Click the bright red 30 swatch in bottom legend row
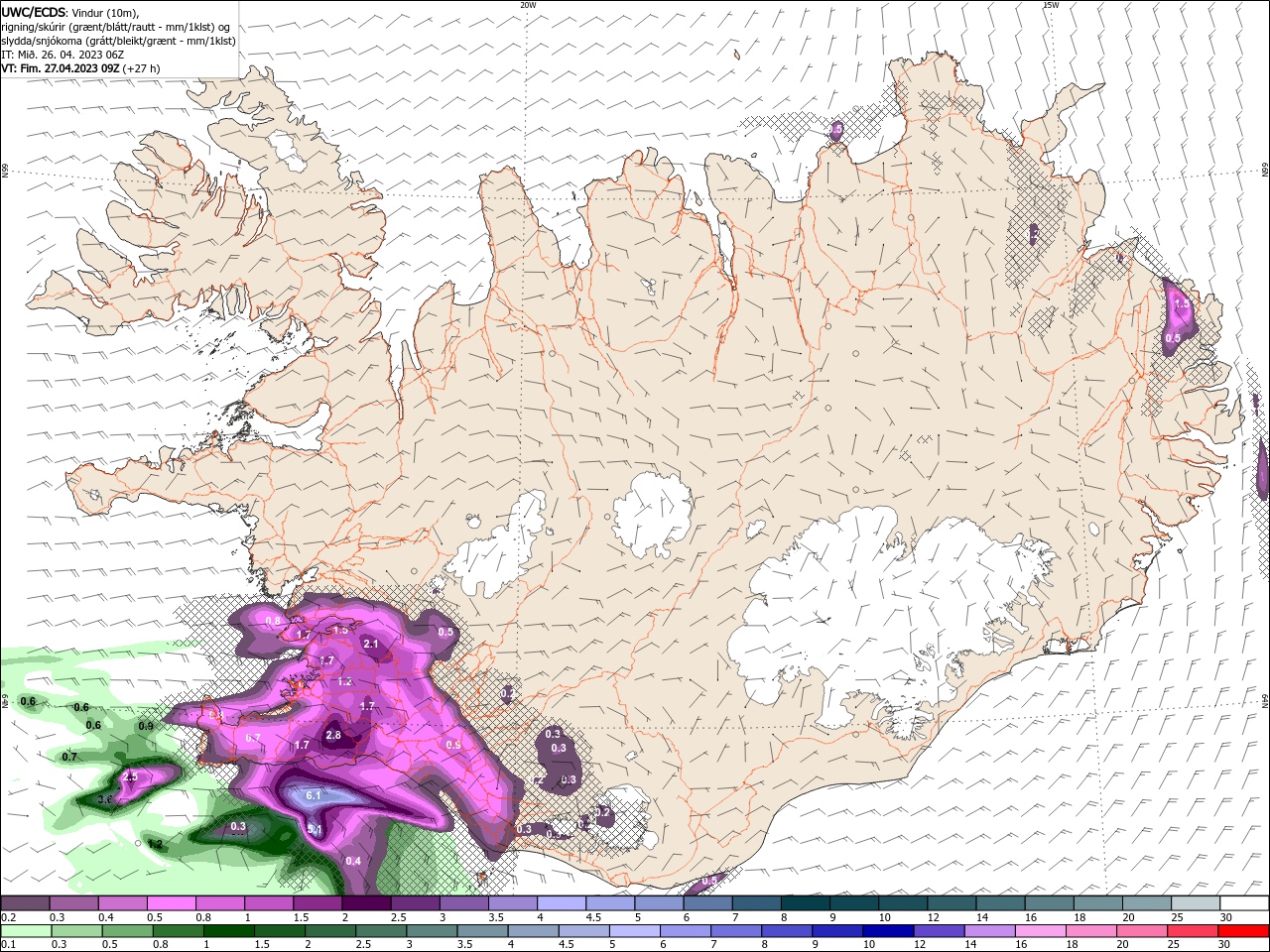Image resolution: width=1270 pixels, height=952 pixels. (x=1243, y=931)
